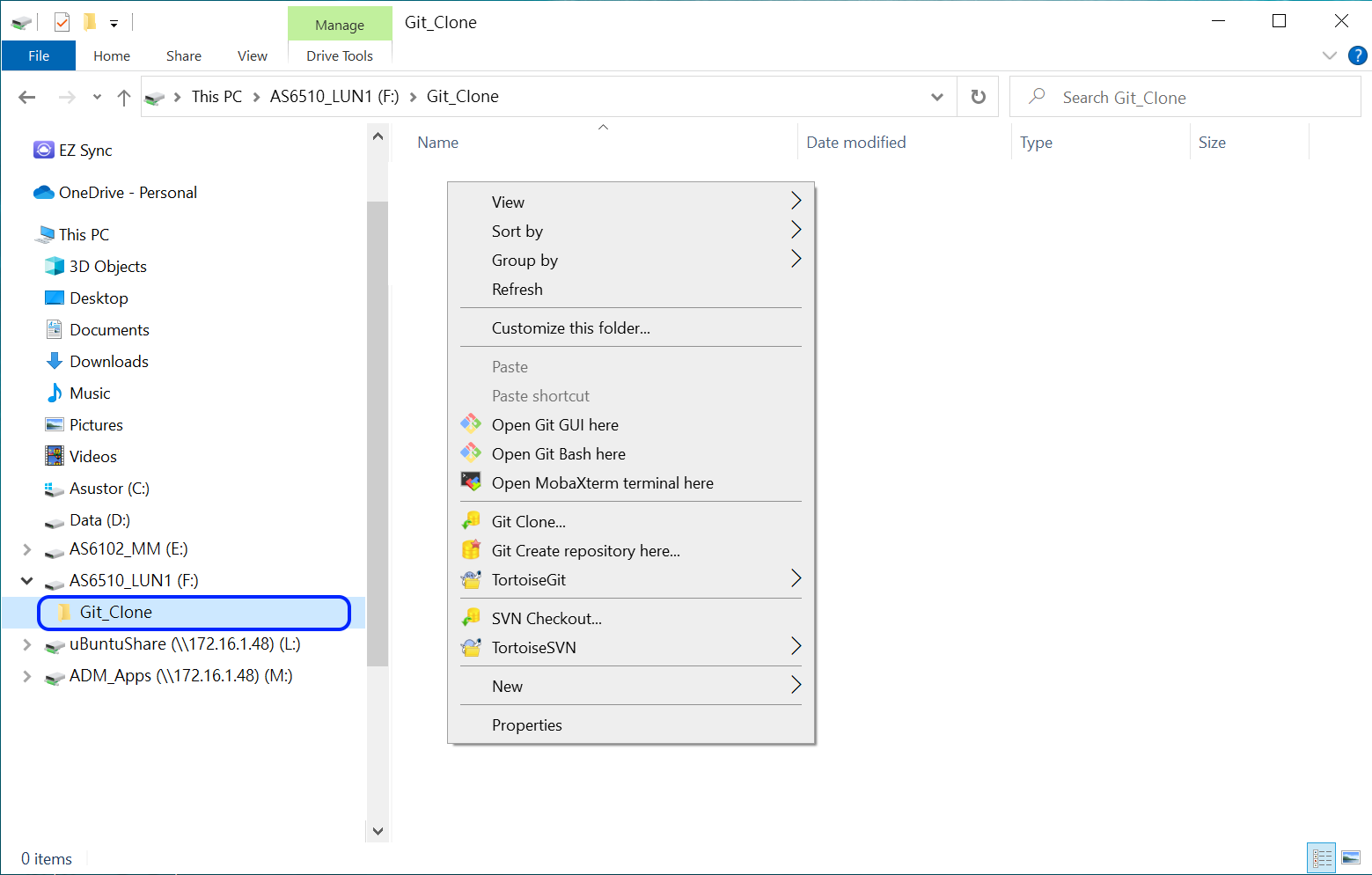Switch to the View ribbon tab
Viewport: 1372px width, 875px height.
point(253,55)
